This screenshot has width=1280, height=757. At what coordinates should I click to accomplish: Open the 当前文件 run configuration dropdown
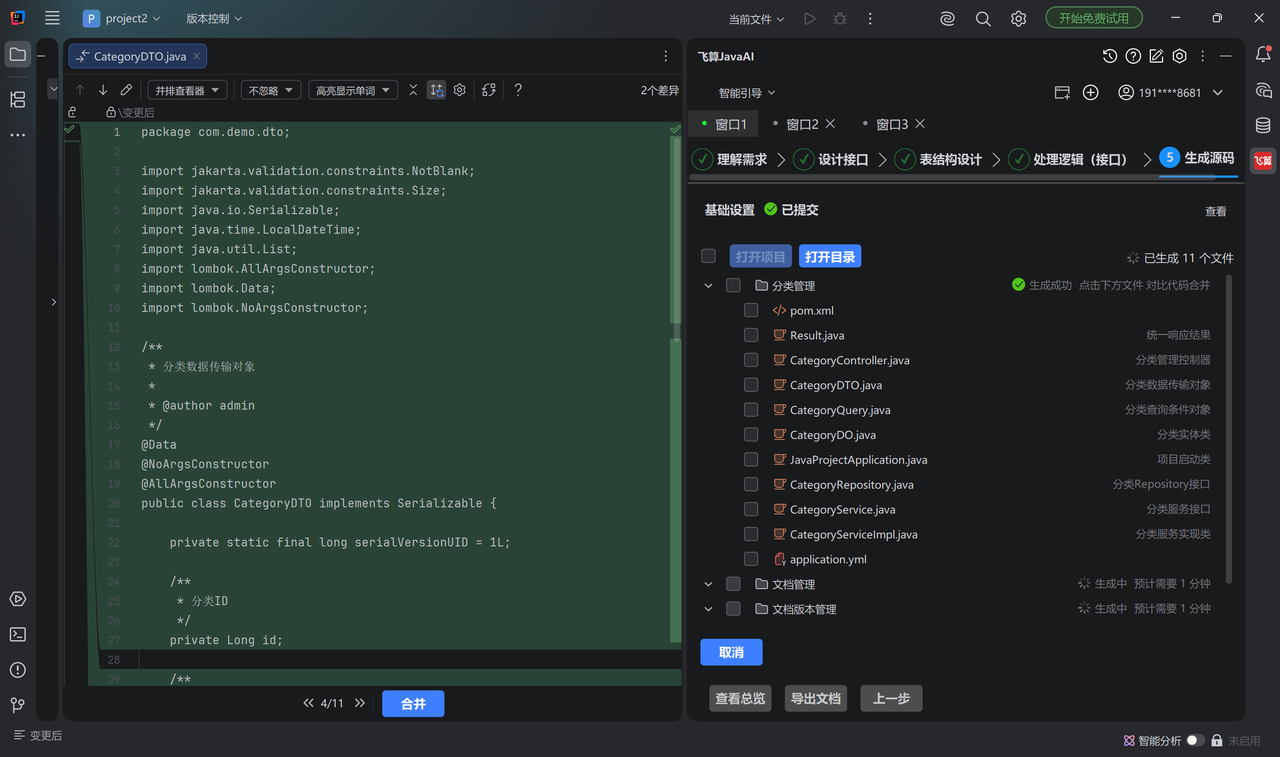click(756, 19)
